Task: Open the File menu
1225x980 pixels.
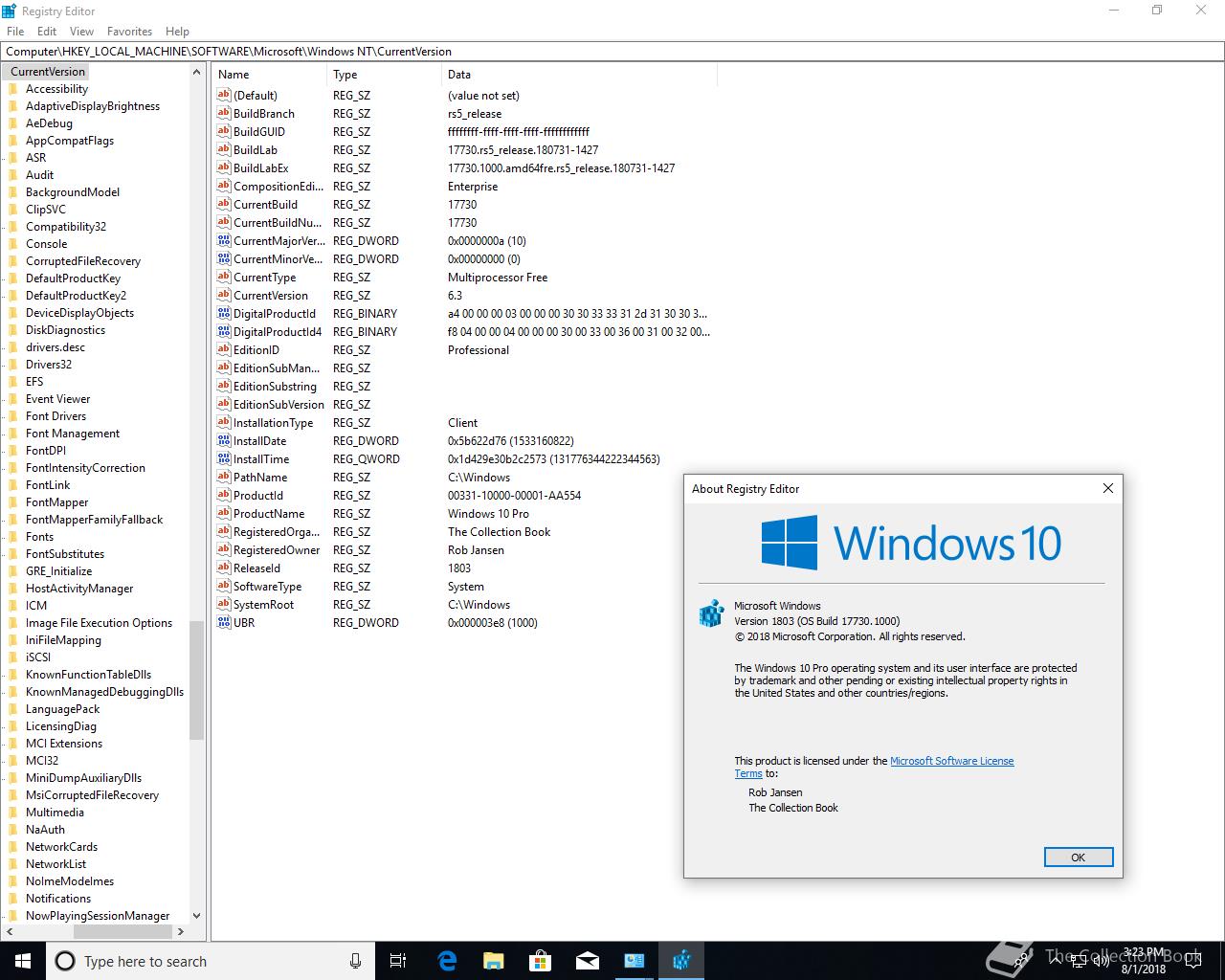Action: [x=15, y=32]
